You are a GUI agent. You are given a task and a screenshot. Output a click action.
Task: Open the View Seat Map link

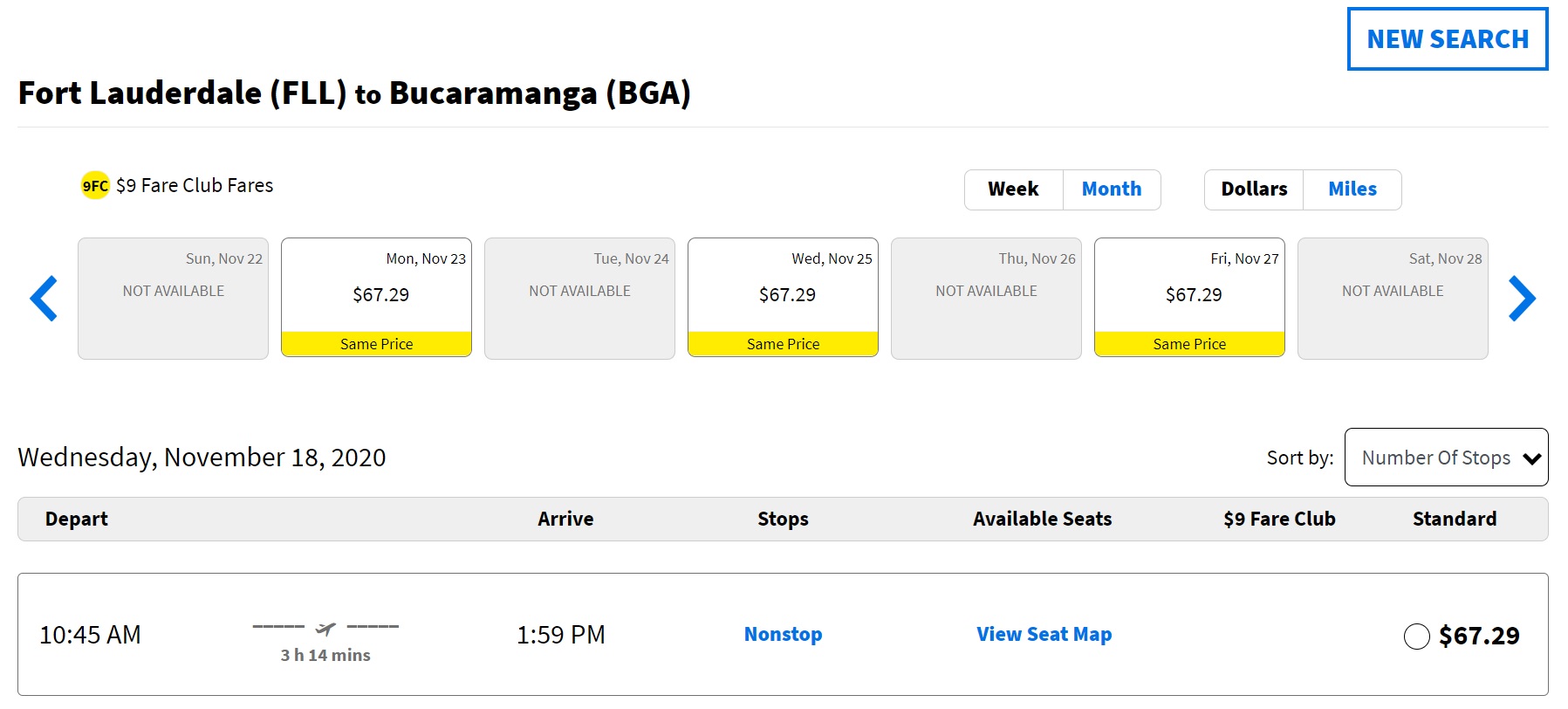pyautogui.click(x=1044, y=635)
